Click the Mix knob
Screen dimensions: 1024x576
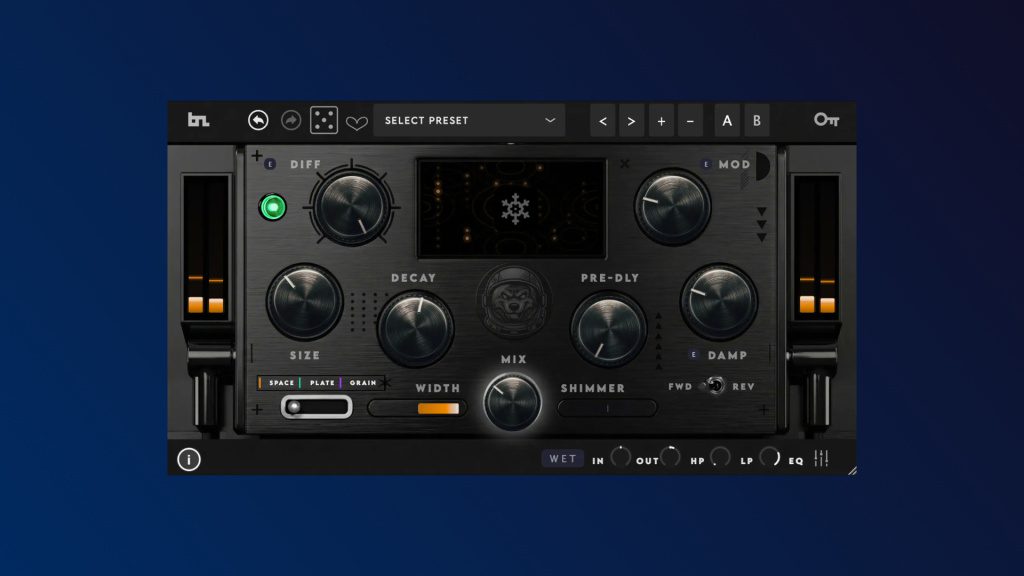click(512, 402)
